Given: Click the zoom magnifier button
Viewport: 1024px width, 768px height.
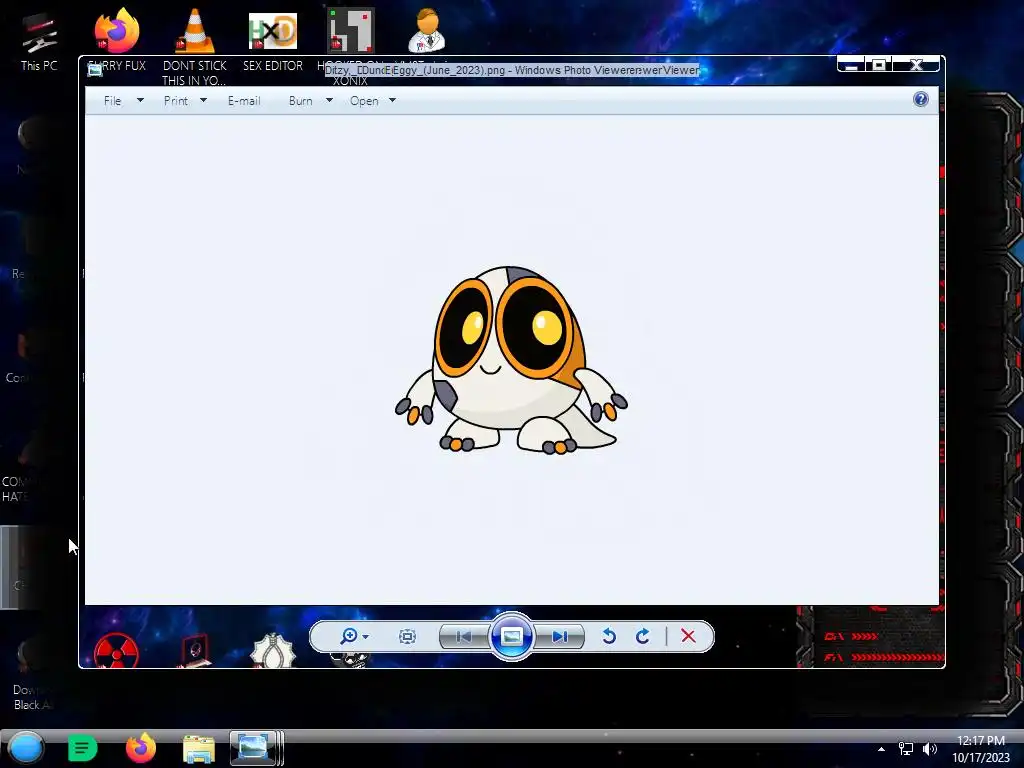Looking at the screenshot, I should [x=349, y=636].
